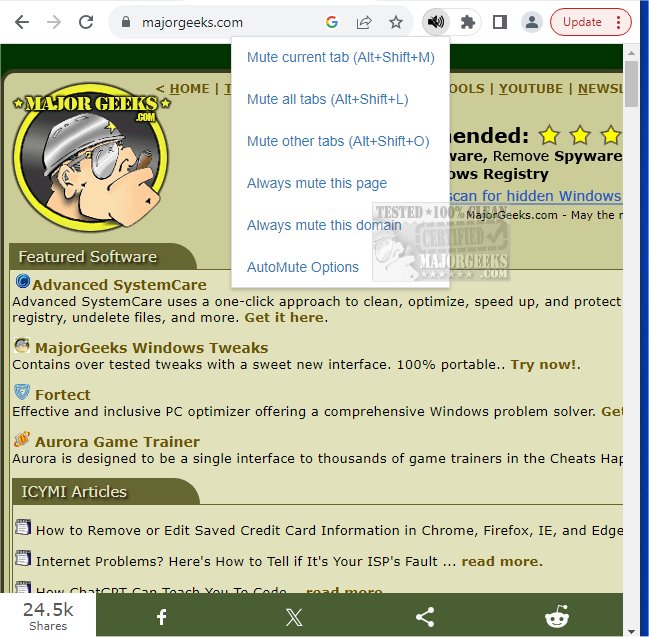Viewport: 649px width, 637px height.
Task: Click the share page icon in address bar
Action: [x=364, y=22]
